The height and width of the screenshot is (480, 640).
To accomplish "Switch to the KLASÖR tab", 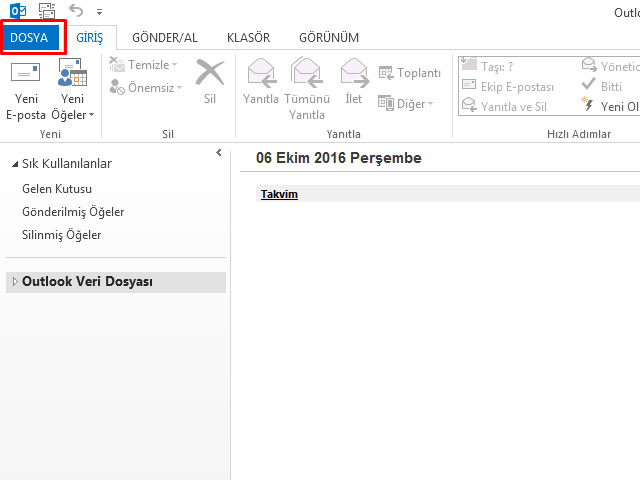I will tap(248, 38).
